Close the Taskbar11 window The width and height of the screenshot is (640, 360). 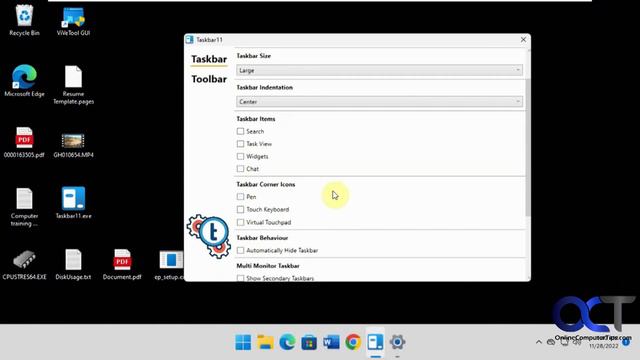pos(523,40)
